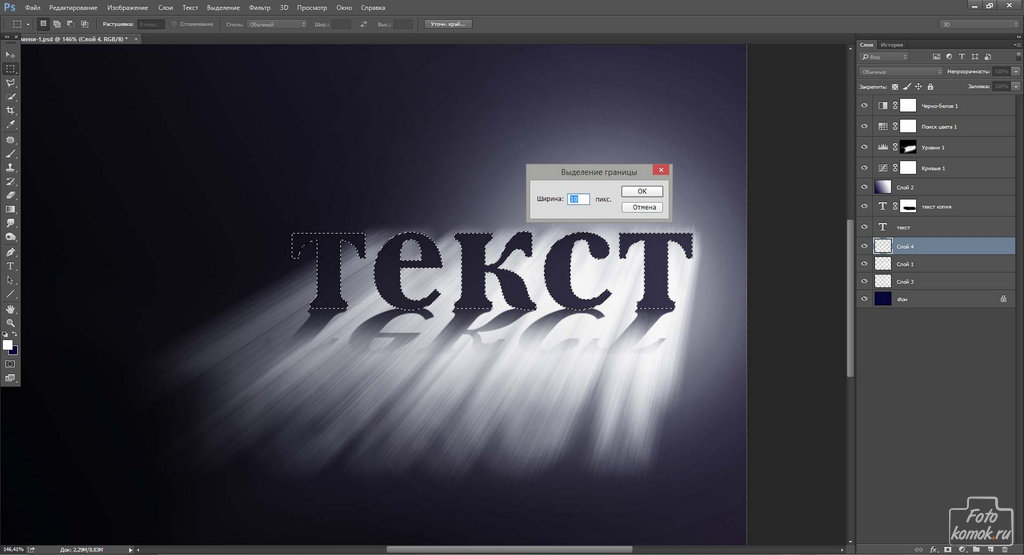Image resolution: width=1024 pixels, height=555 pixels.
Task: Switch to the История tab
Action: 893,45
